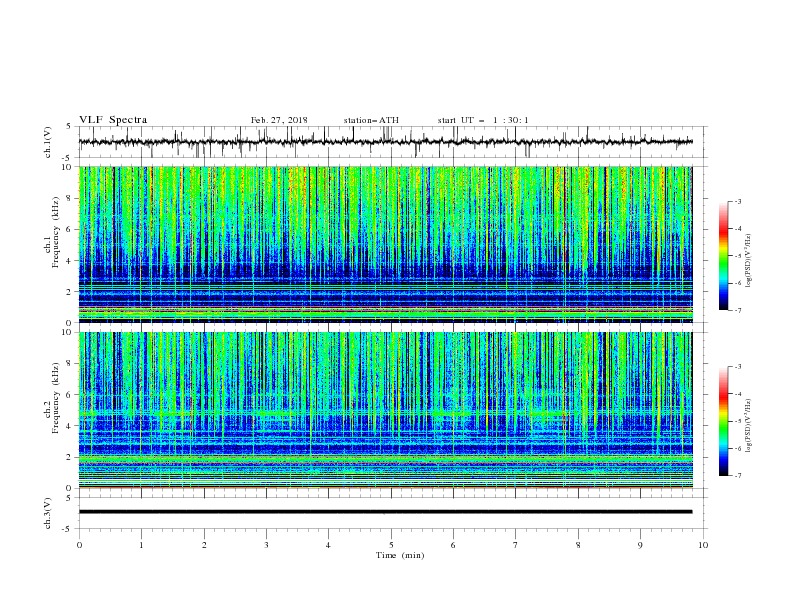Screen dimensions: 792x612
Task: Click the '6' kHz tick on ch.2 axis
Action: (70, 395)
